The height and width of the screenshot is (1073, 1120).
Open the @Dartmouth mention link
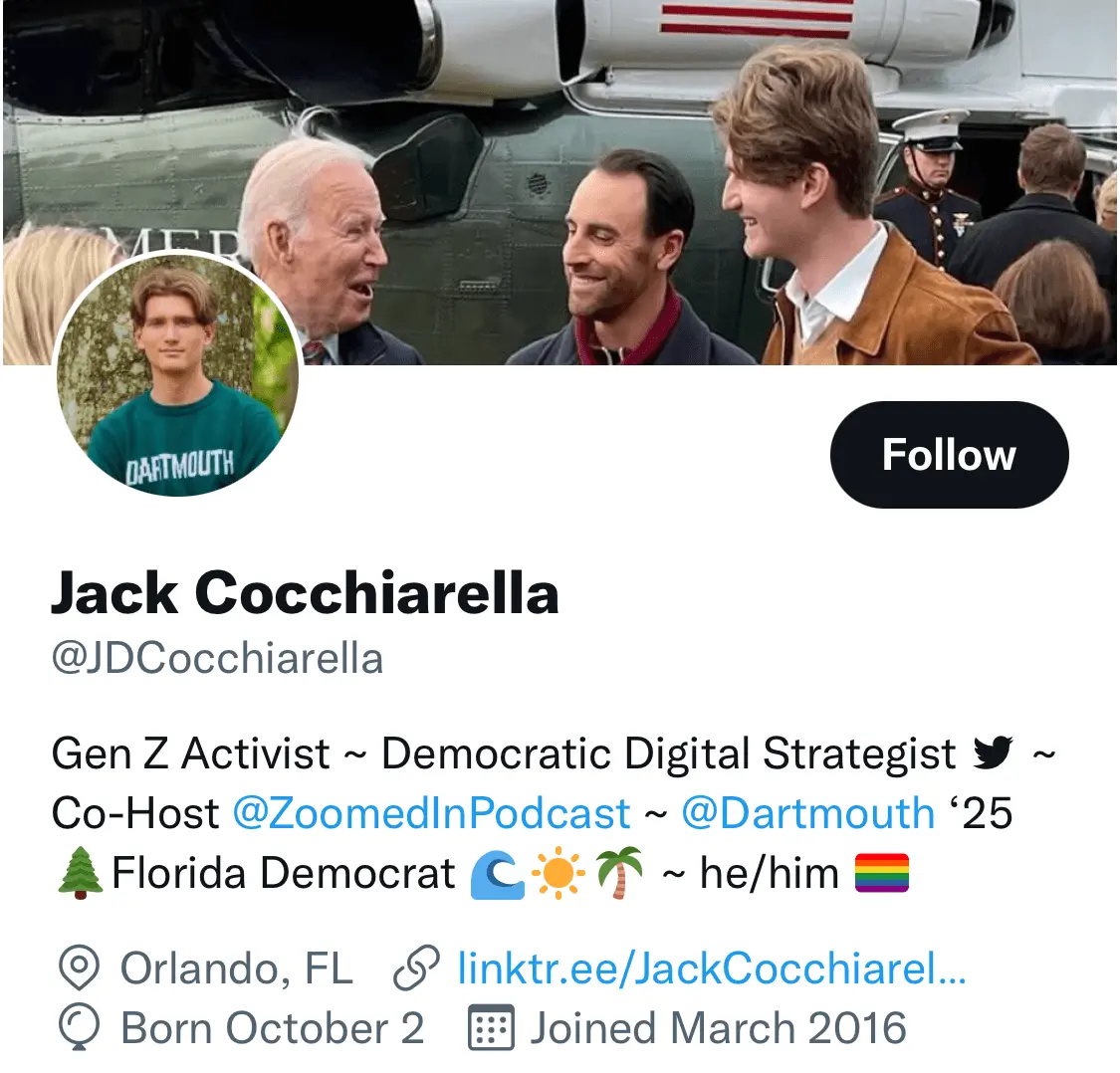[x=808, y=813]
